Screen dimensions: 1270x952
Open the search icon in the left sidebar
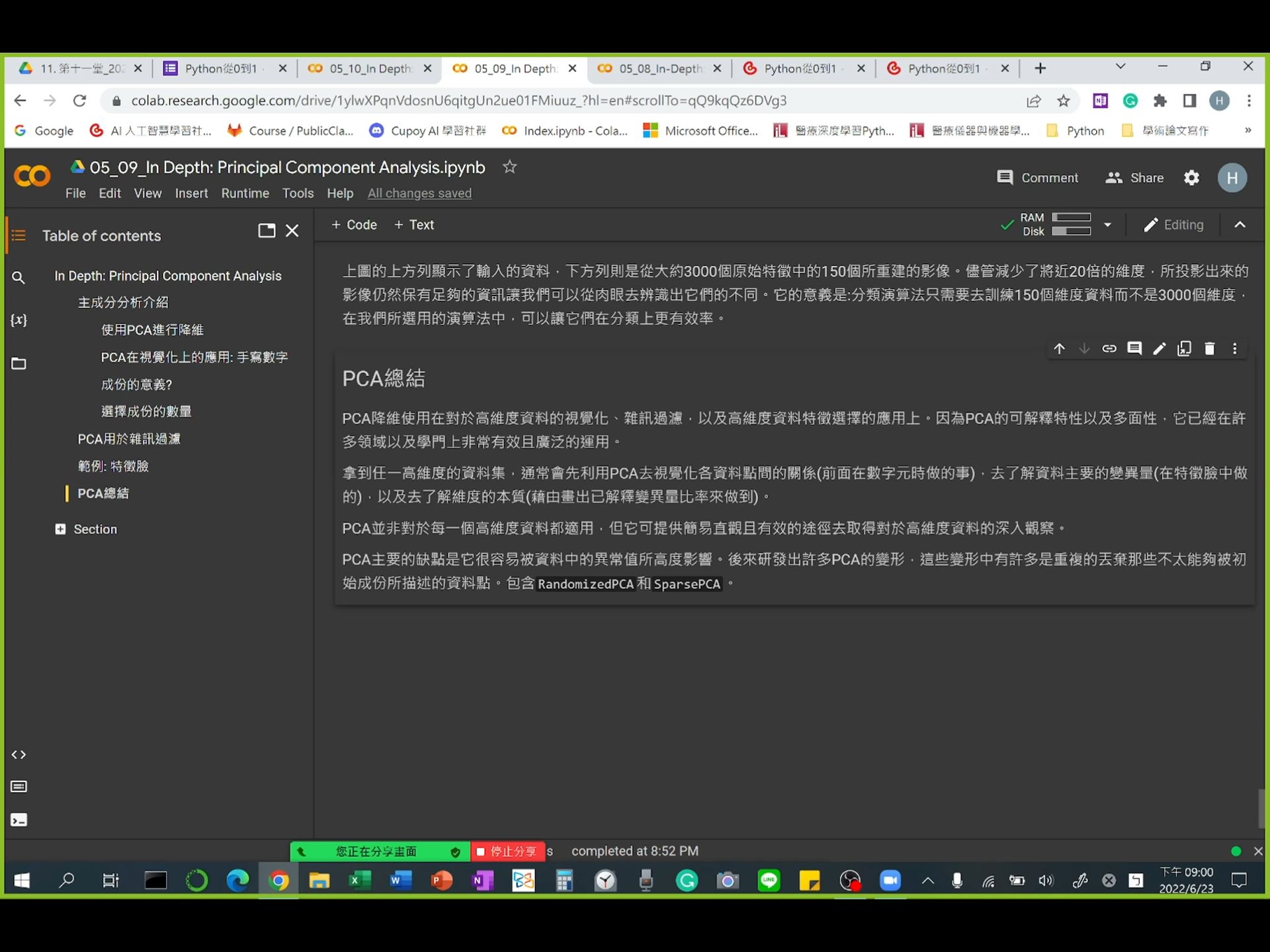tap(19, 278)
